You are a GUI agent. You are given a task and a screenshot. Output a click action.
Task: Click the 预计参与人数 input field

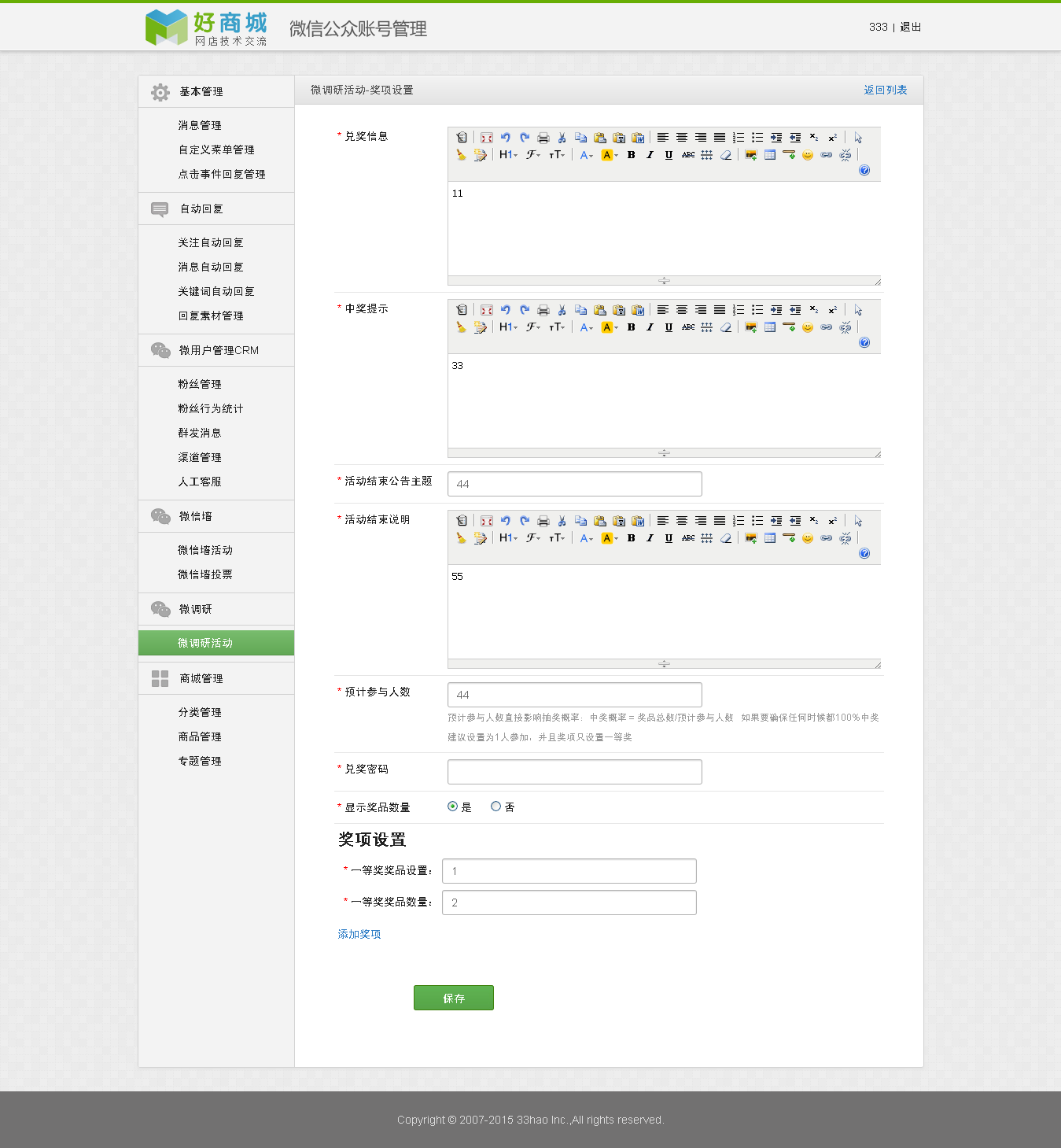(x=575, y=695)
